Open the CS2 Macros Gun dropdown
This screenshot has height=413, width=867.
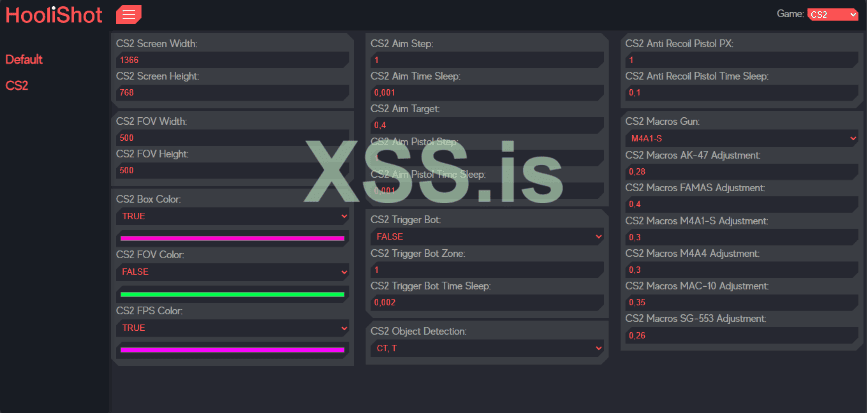pyautogui.click(x=741, y=138)
